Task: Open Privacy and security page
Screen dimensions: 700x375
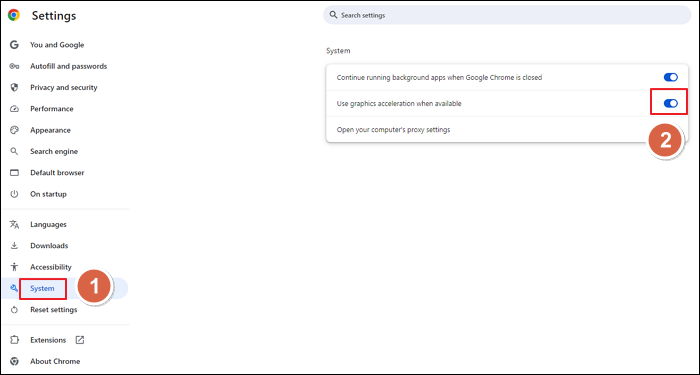Action: coord(64,88)
